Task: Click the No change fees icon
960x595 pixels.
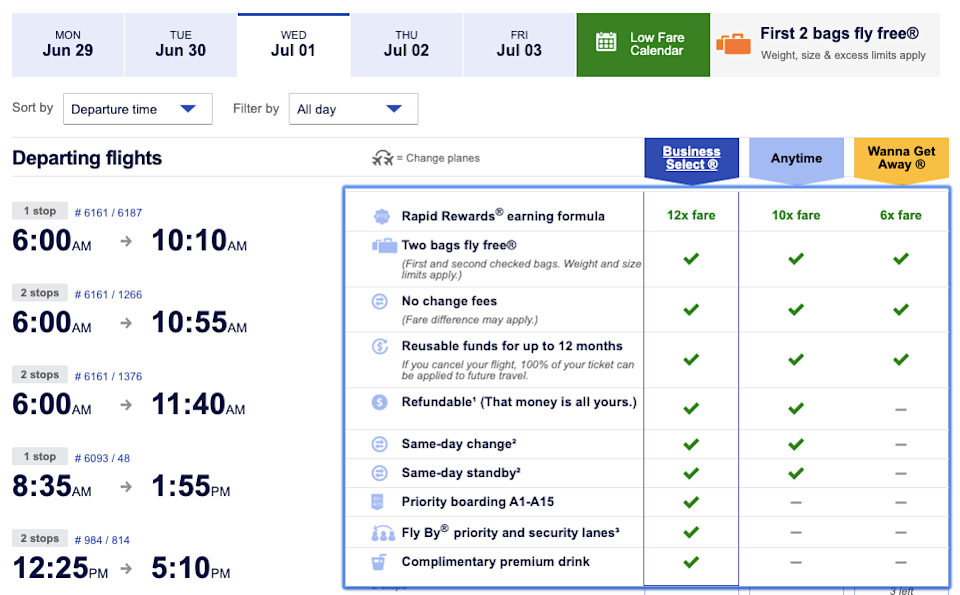Action: pos(380,301)
